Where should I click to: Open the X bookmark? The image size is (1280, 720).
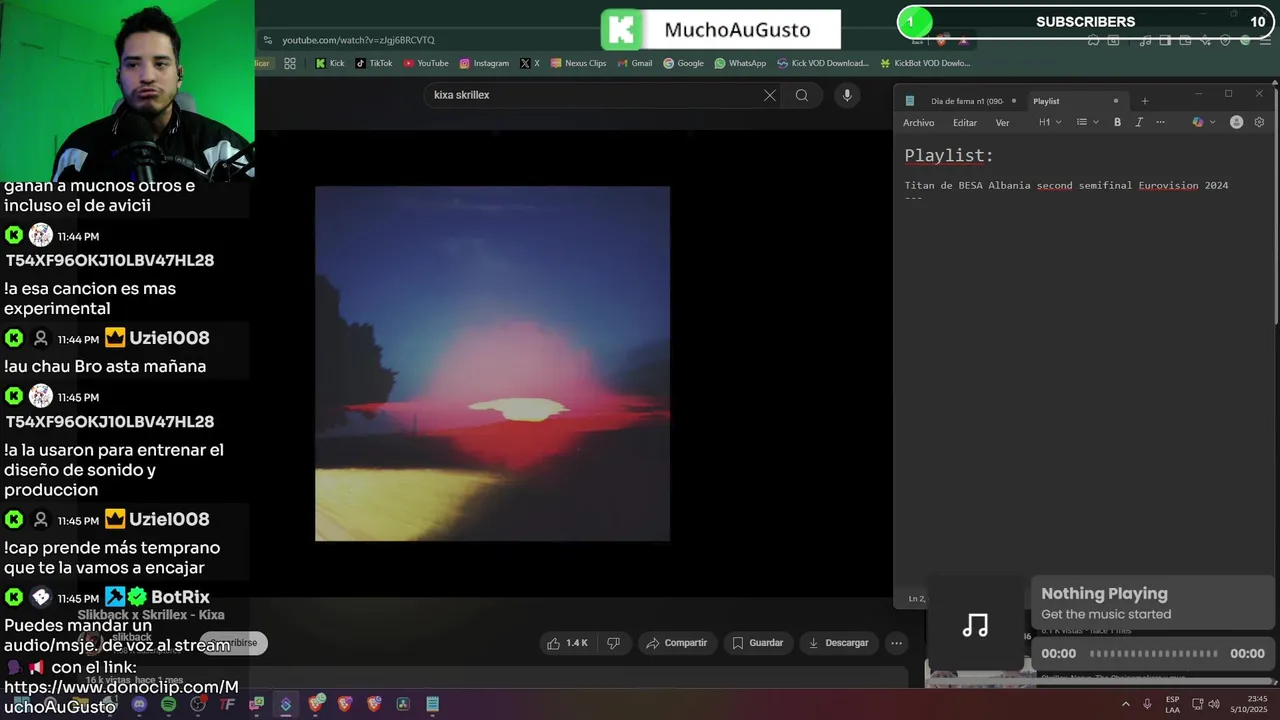[x=530, y=63]
